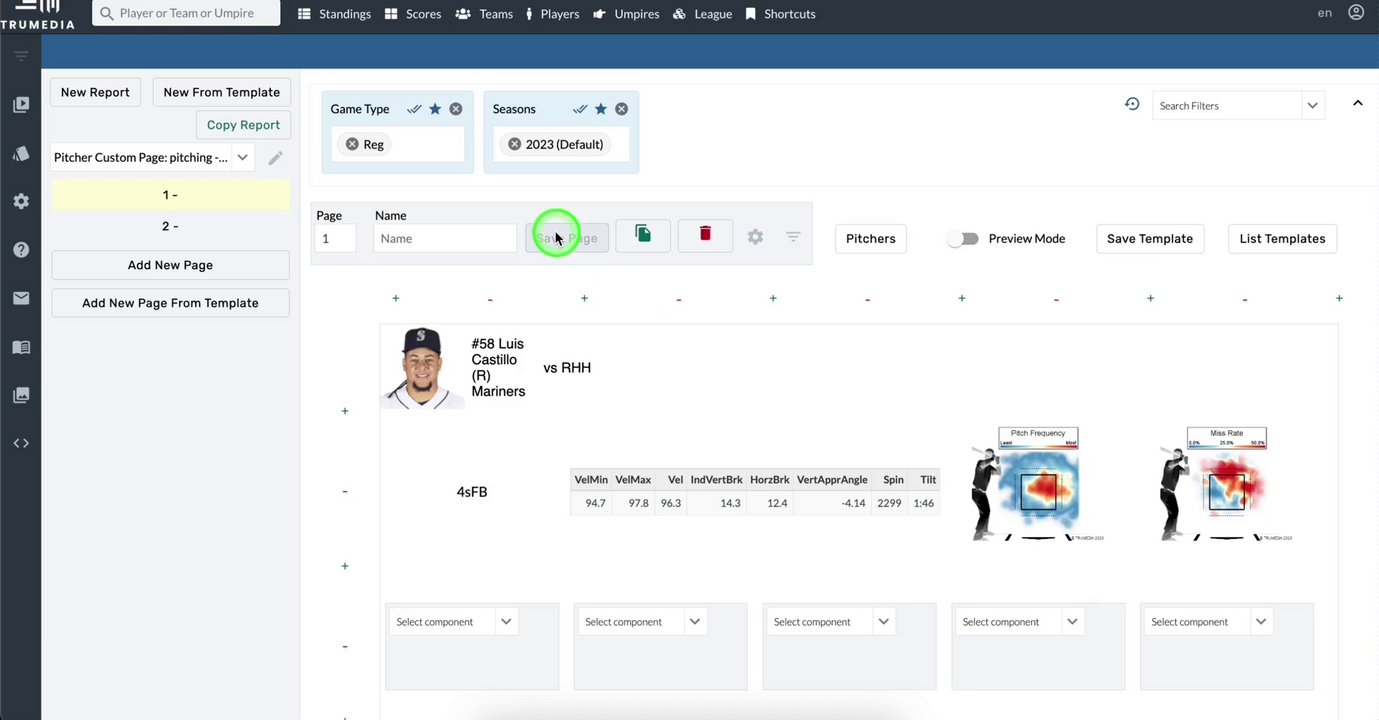Screen dimensions: 1379x720
Task: Click the New Report button
Action: (x=95, y=92)
